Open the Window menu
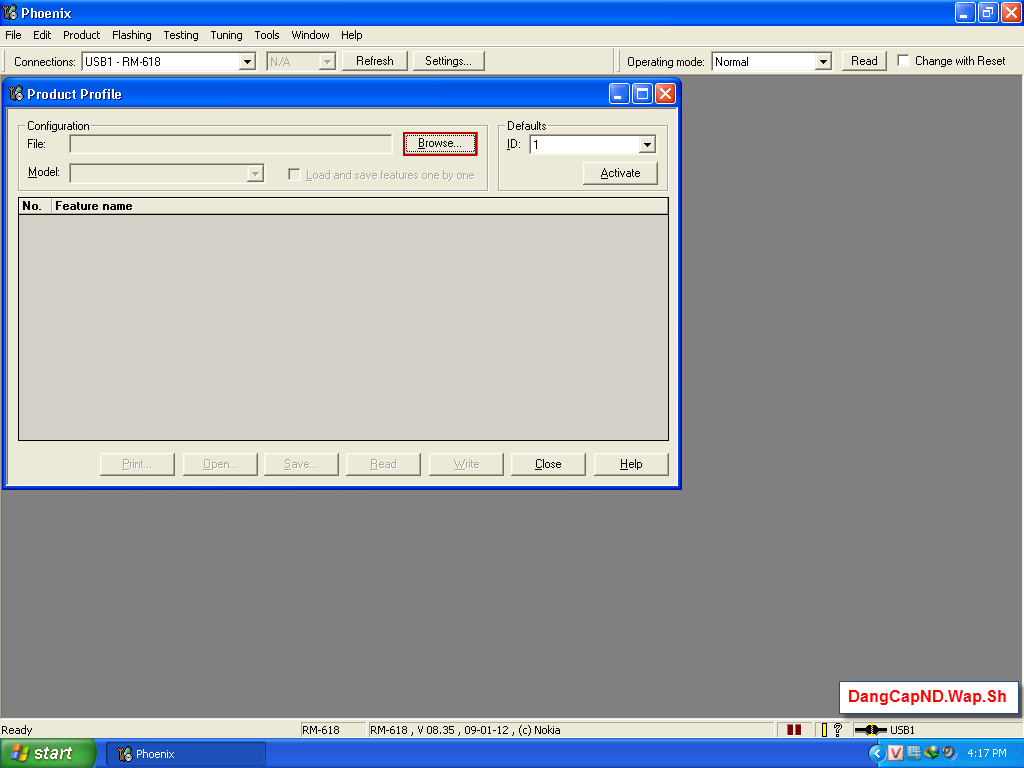The width and height of the screenshot is (1024, 768). 310,35
